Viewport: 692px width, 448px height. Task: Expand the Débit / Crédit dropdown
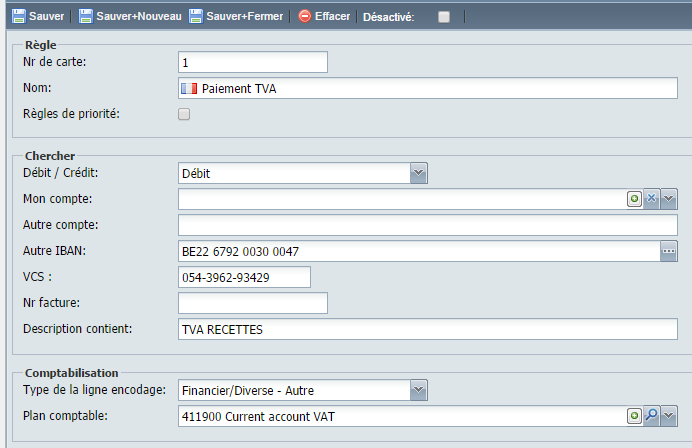point(418,173)
